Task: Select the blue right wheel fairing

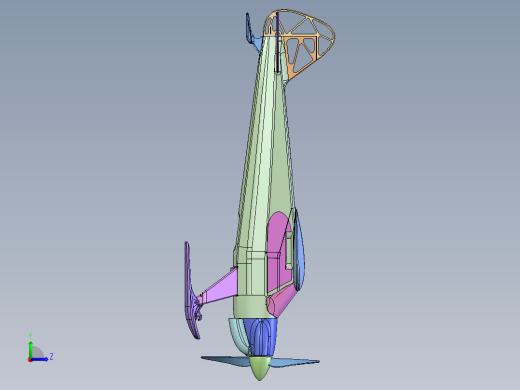Action: pos(299,250)
